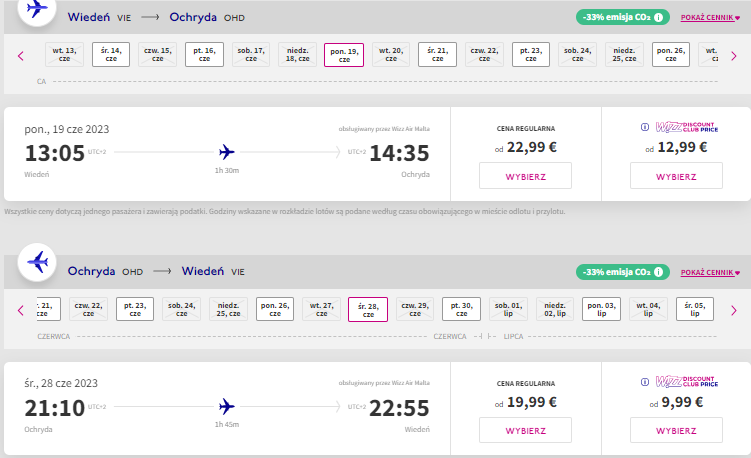Select return regular fare 19,99 € Wybierz
This screenshot has height=458, width=751.
(x=525, y=430)
